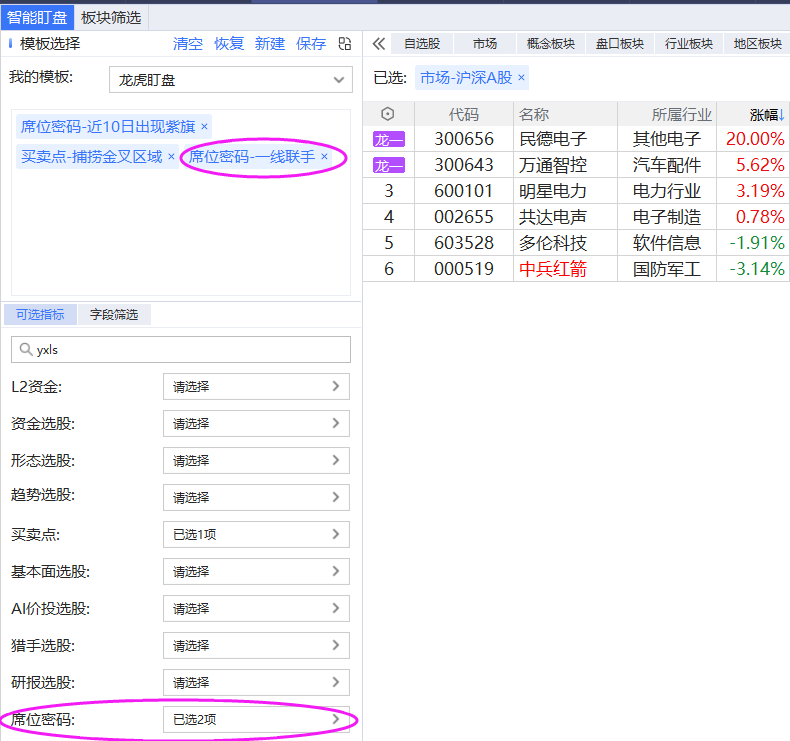The height and width of the screenshot is (741, 790).
Task: Click the 席位密码-一线联手 tag text
Action: click(252, 157)
